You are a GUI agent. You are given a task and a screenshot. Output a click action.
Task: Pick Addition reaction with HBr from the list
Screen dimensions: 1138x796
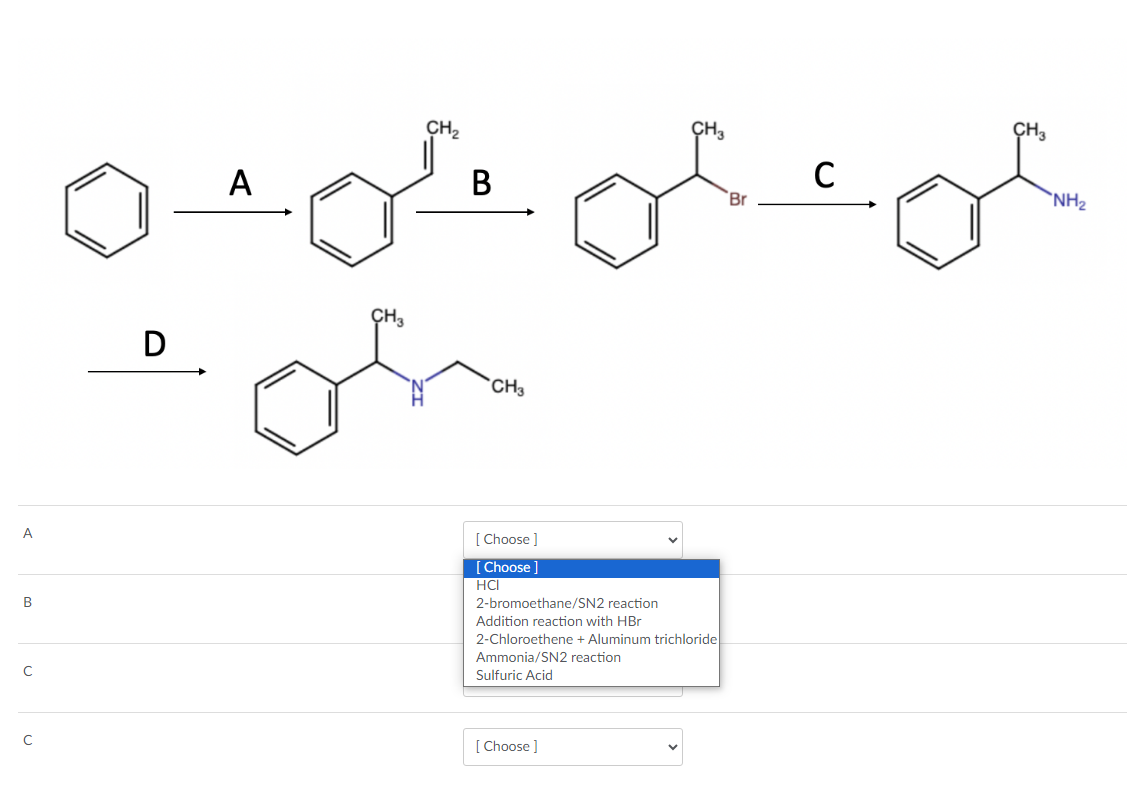(557, 621)
